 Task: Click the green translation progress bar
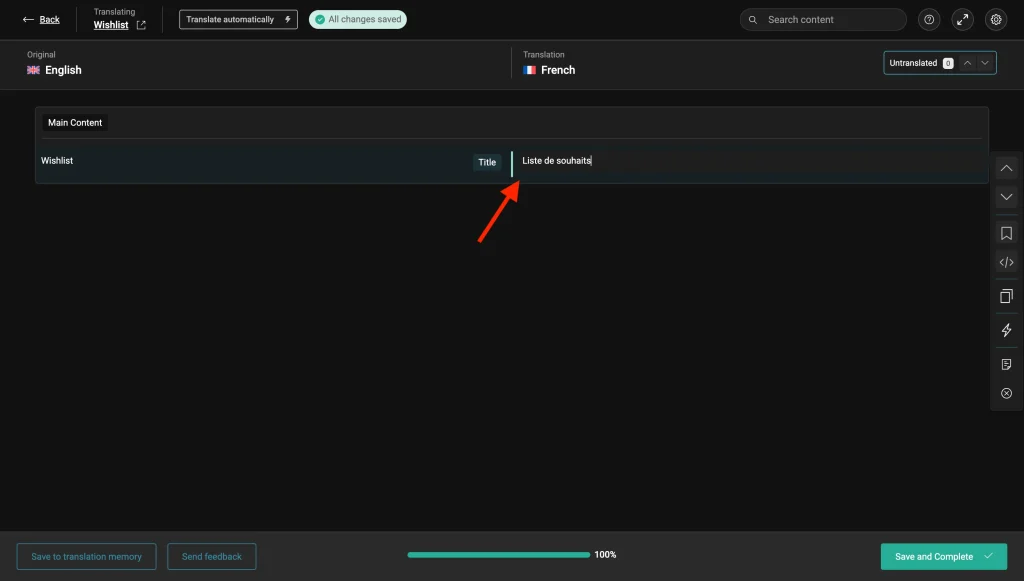tap(498, 553)
